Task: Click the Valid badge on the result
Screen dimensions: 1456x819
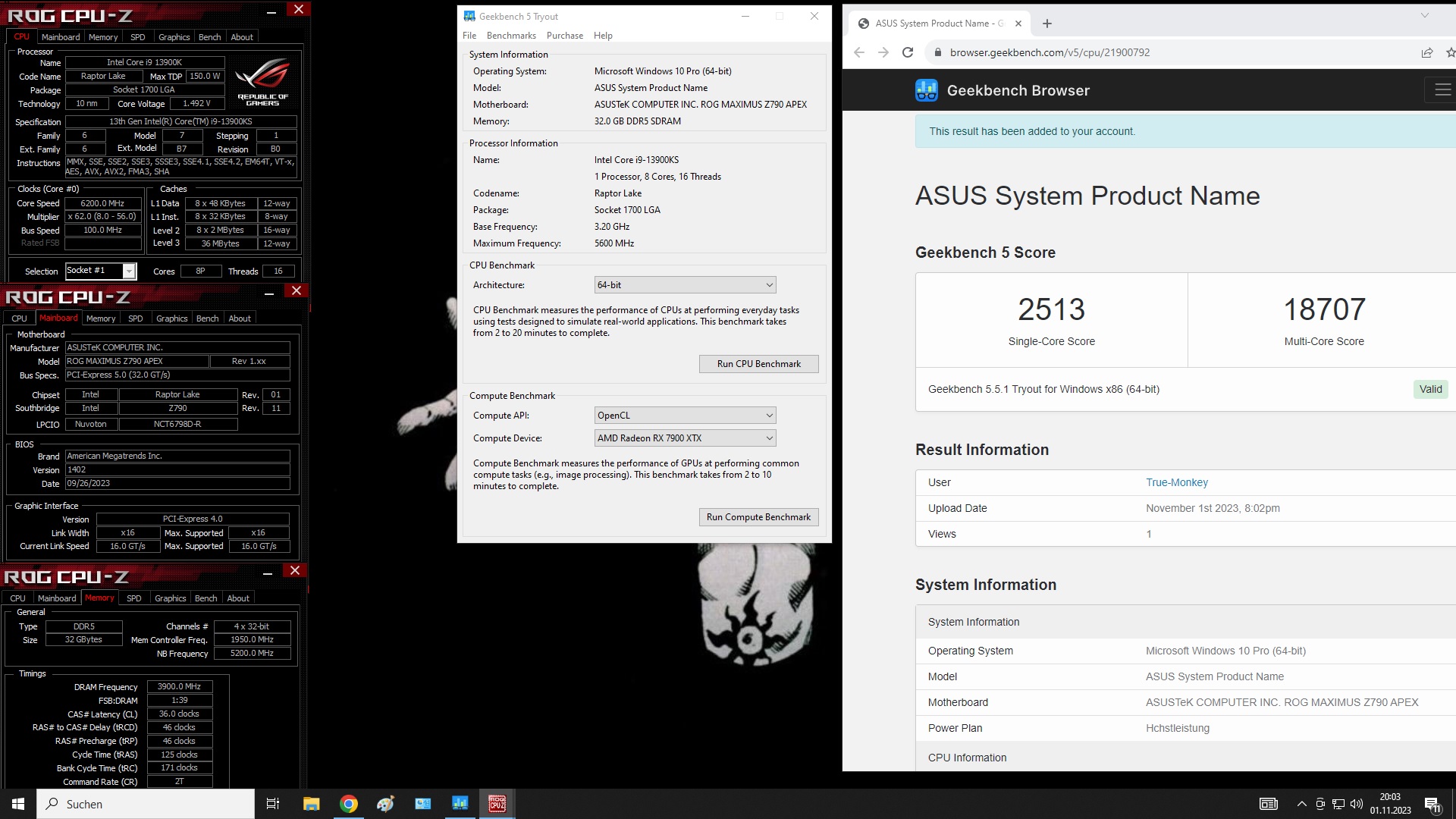Action: point(1431,389)
